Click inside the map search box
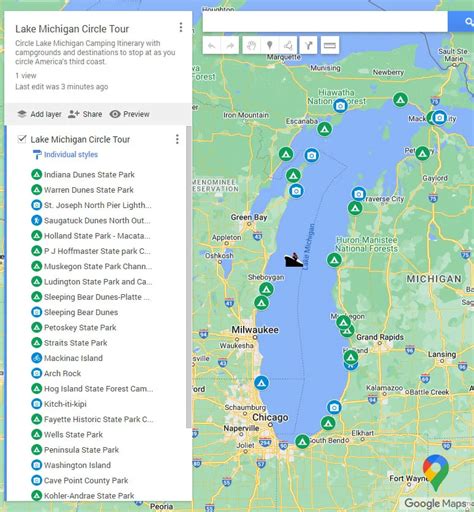The width and height of the screenshot is (474, 512). pos(325,22)
